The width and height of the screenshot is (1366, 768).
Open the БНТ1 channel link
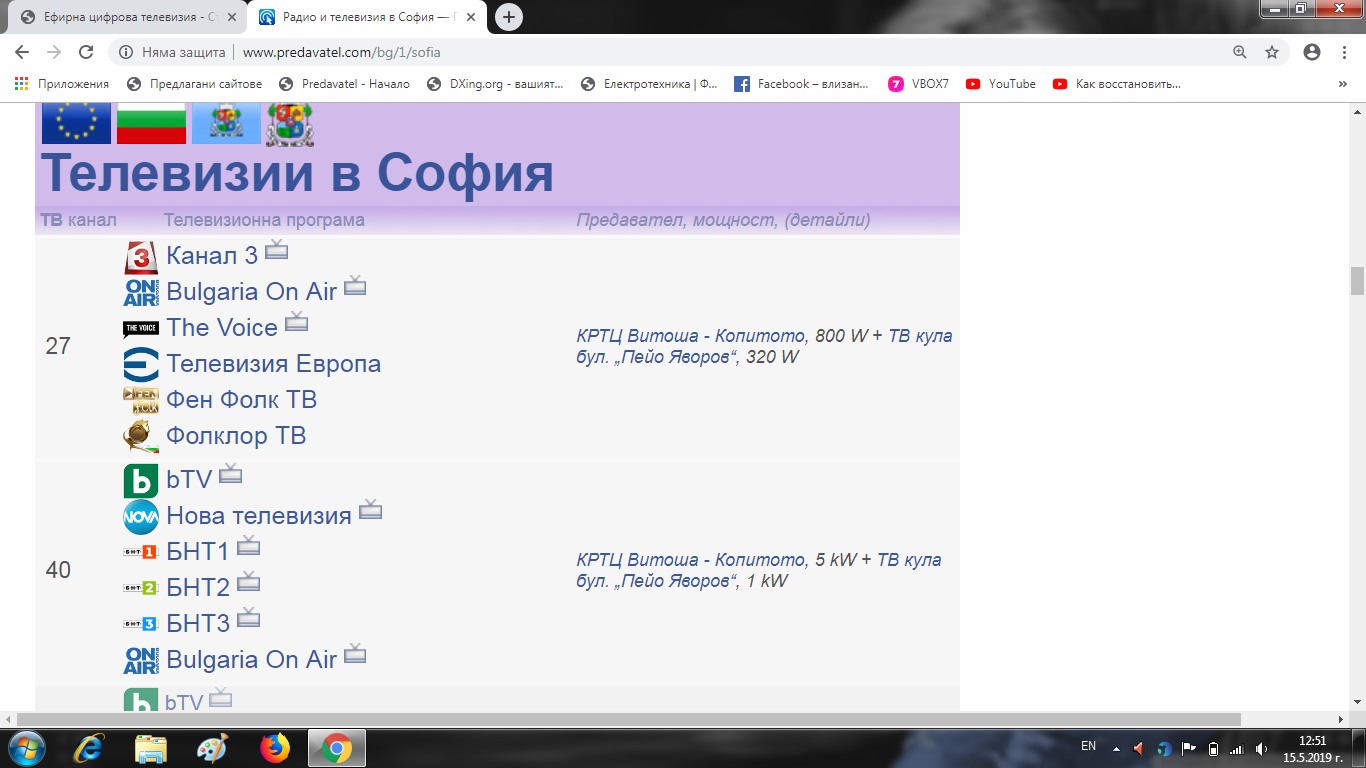click(197, 551)
